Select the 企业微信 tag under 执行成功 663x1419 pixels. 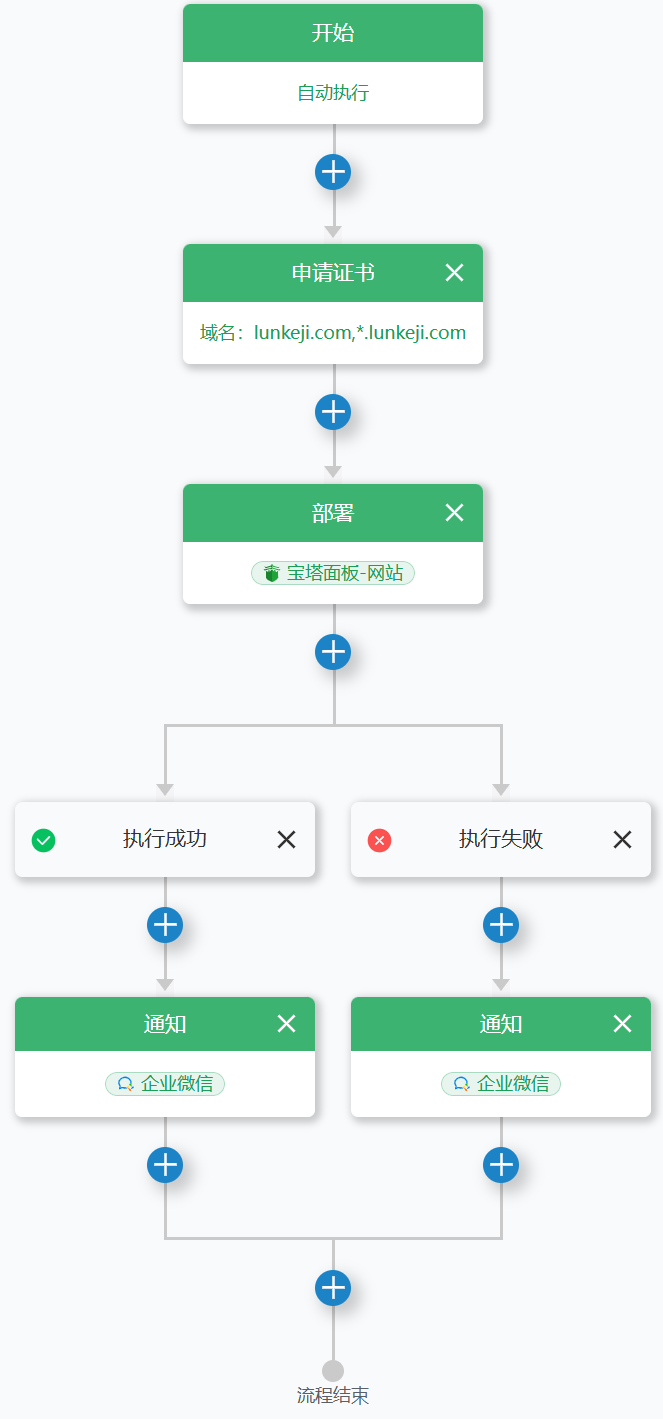pyautogui.click(x=165, y=1084)
